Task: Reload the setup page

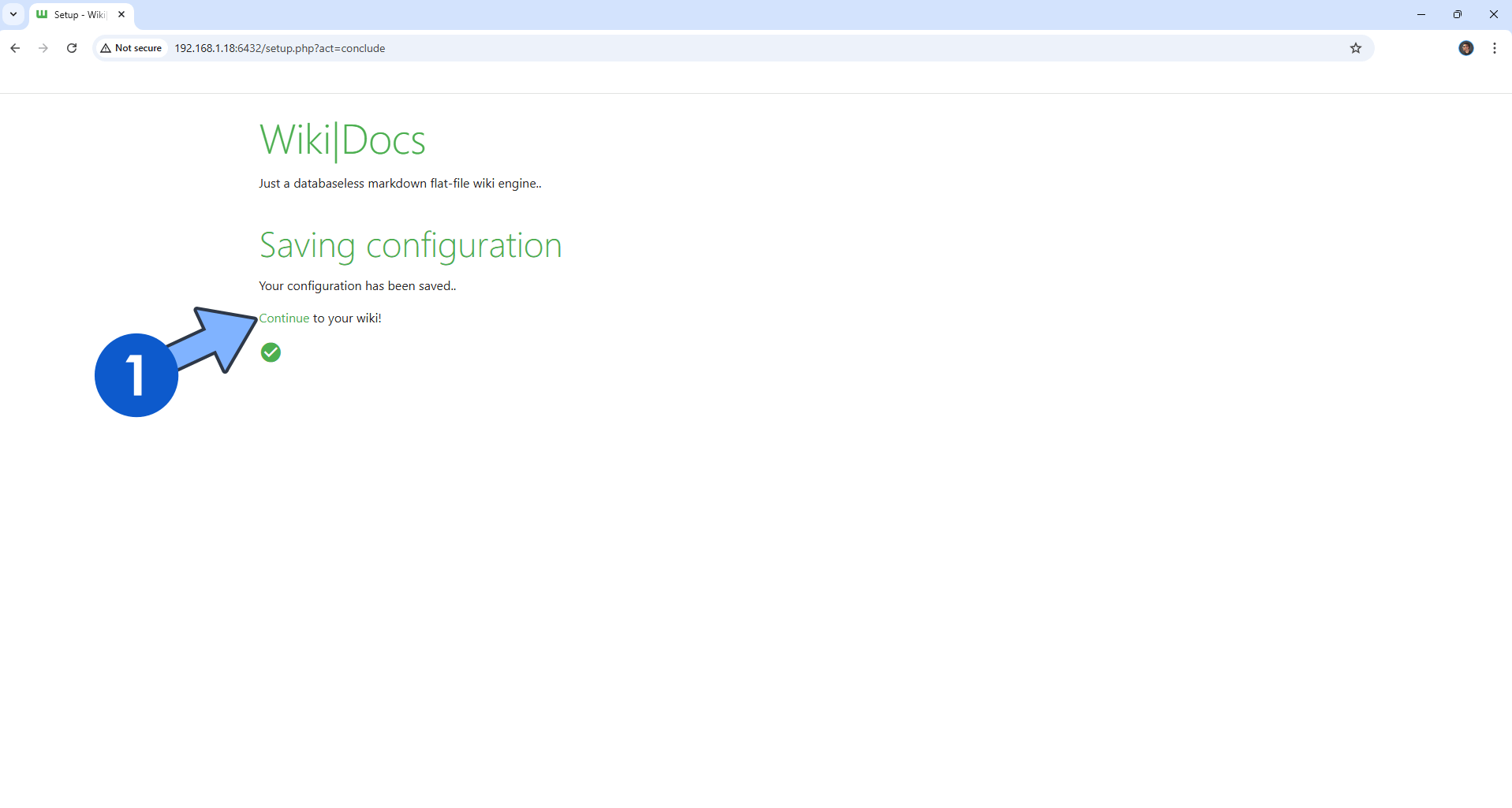Action: pyautogui.click(x=72, y=48)
